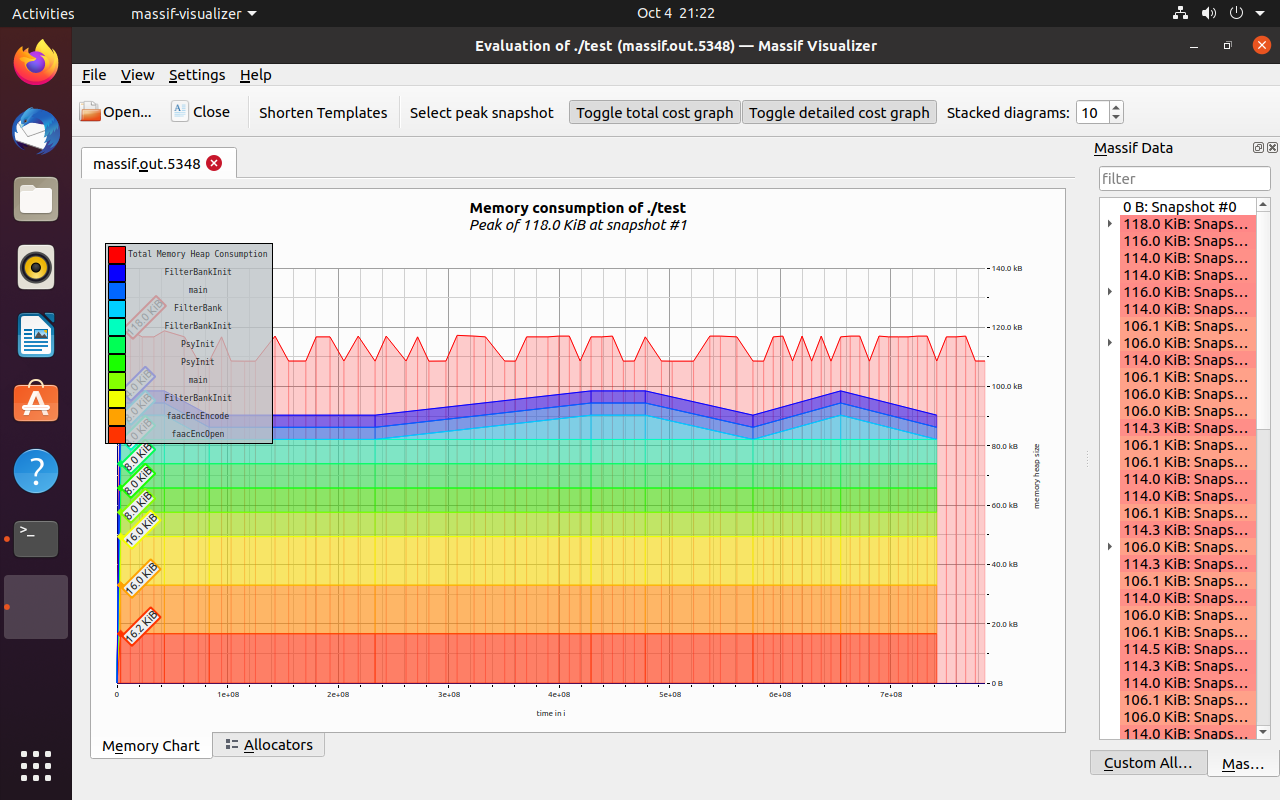Click the Massif Data filter field
The width and height of the screenshot is (1280, 800).
[1184, 178]
